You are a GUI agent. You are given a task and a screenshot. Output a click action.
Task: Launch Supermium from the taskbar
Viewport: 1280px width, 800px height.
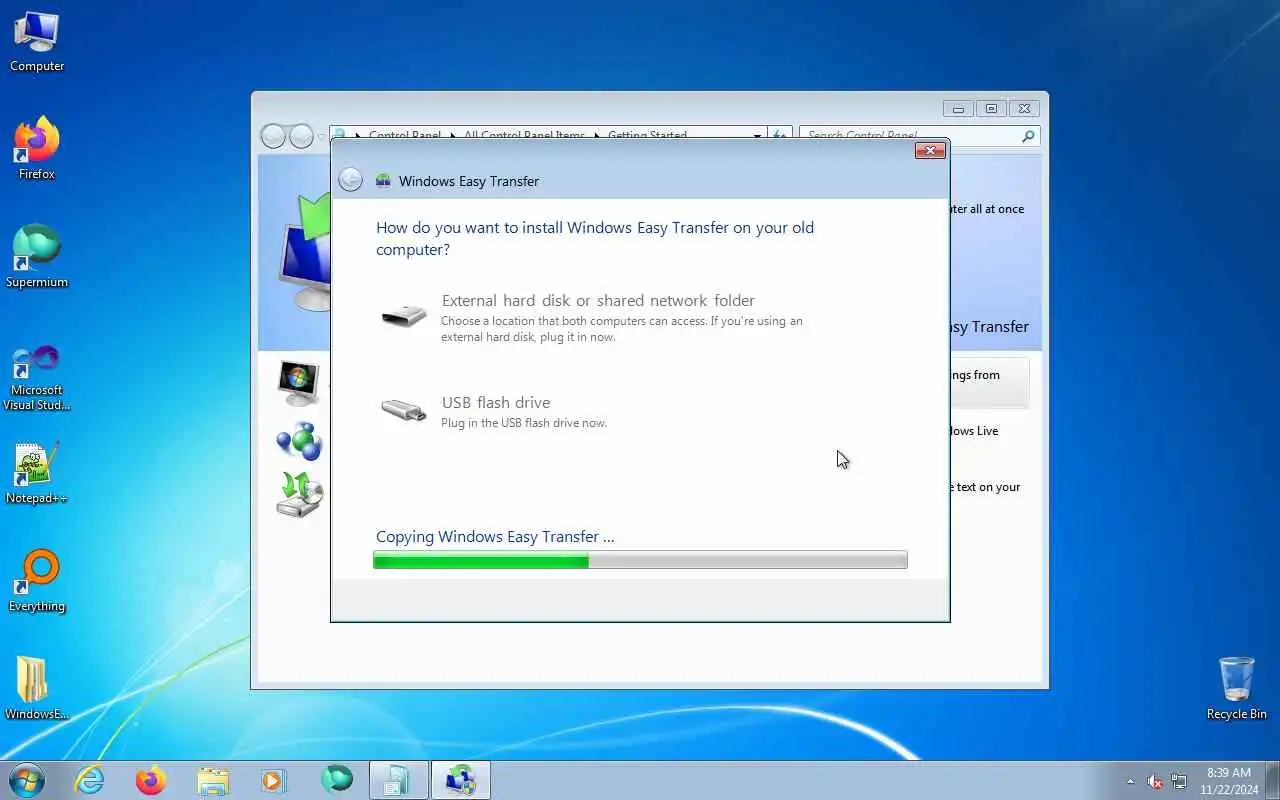[337, 780]
